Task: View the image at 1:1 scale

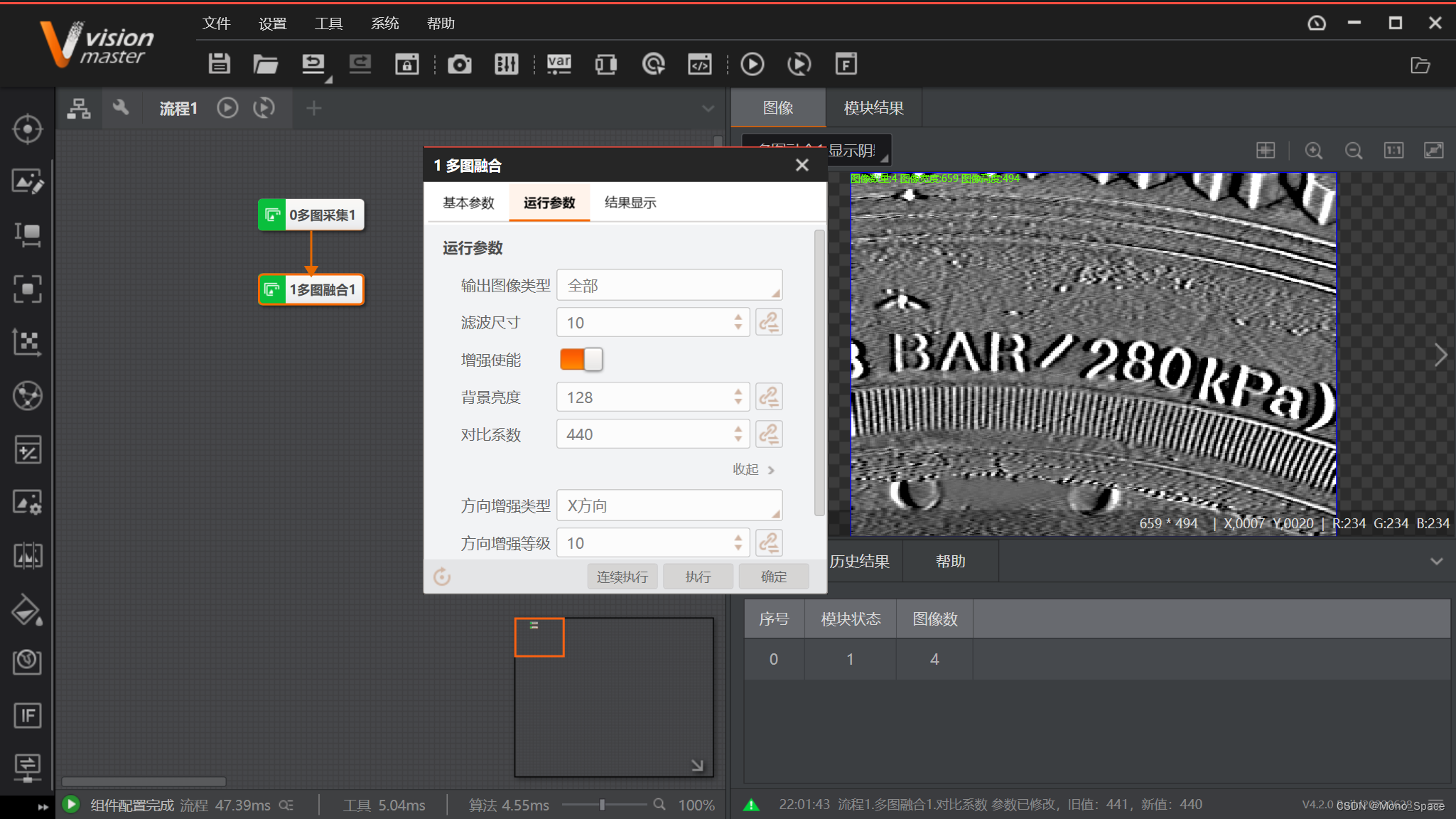Action: (x=1393, y=151)
